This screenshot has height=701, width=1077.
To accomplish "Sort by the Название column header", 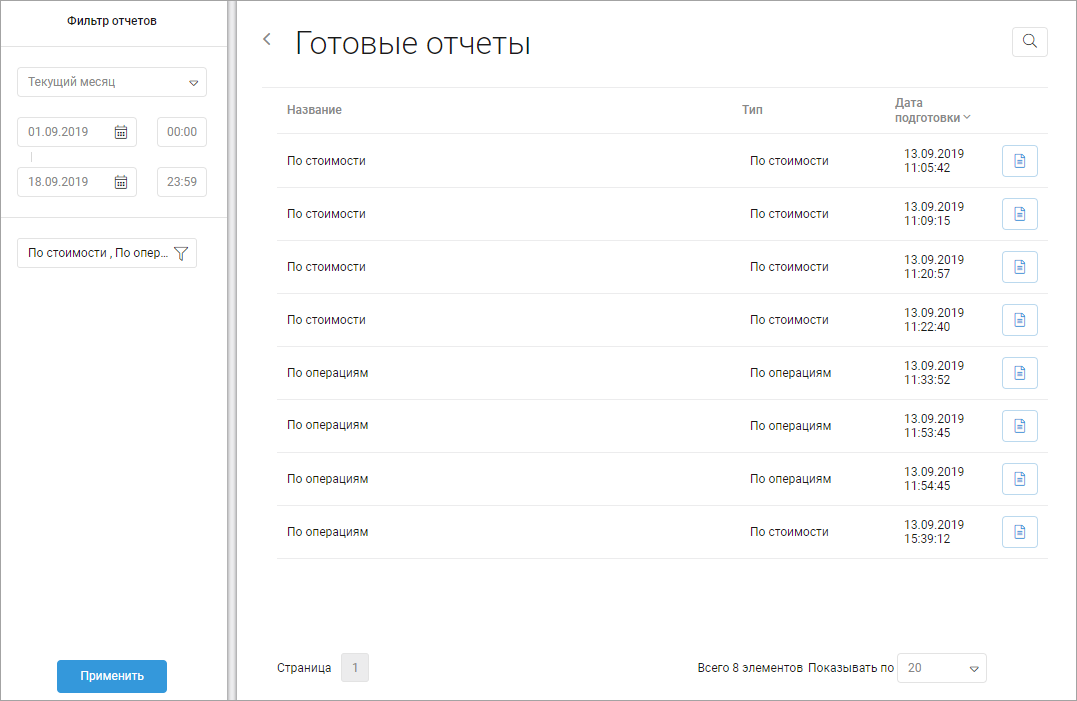I will 314,110.
